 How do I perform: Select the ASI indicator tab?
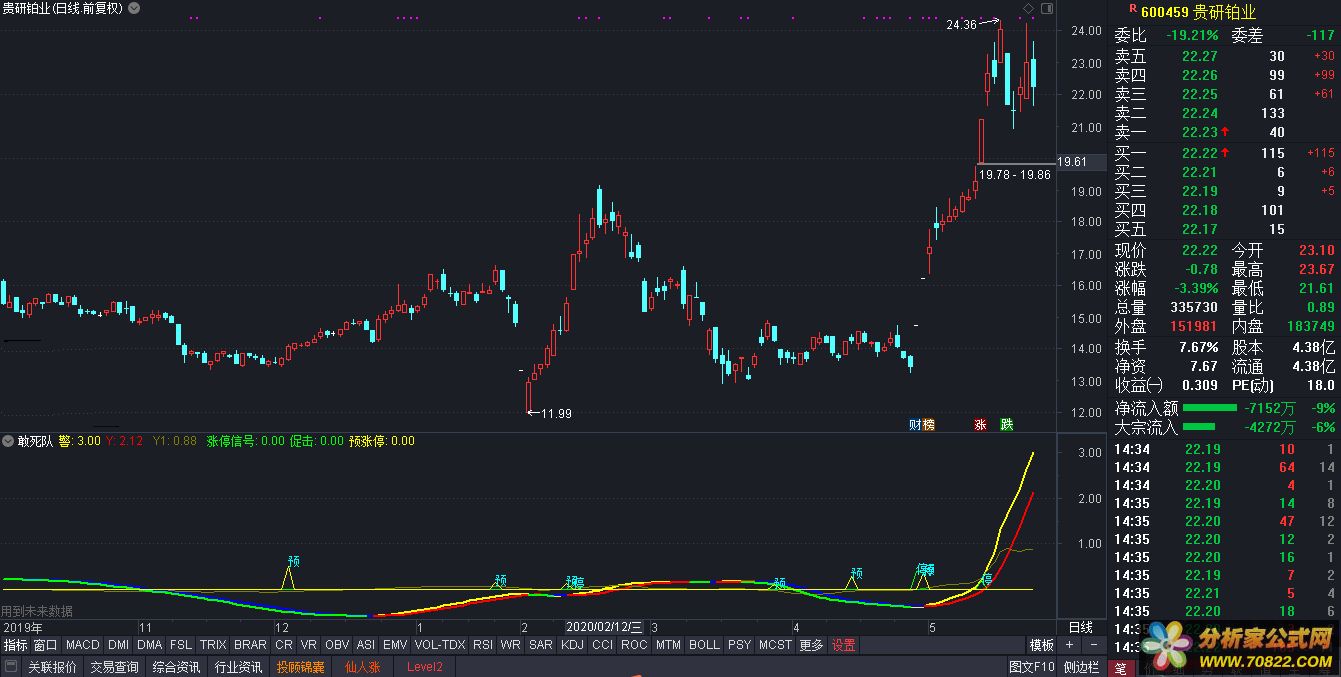click(x=366, y=645)
